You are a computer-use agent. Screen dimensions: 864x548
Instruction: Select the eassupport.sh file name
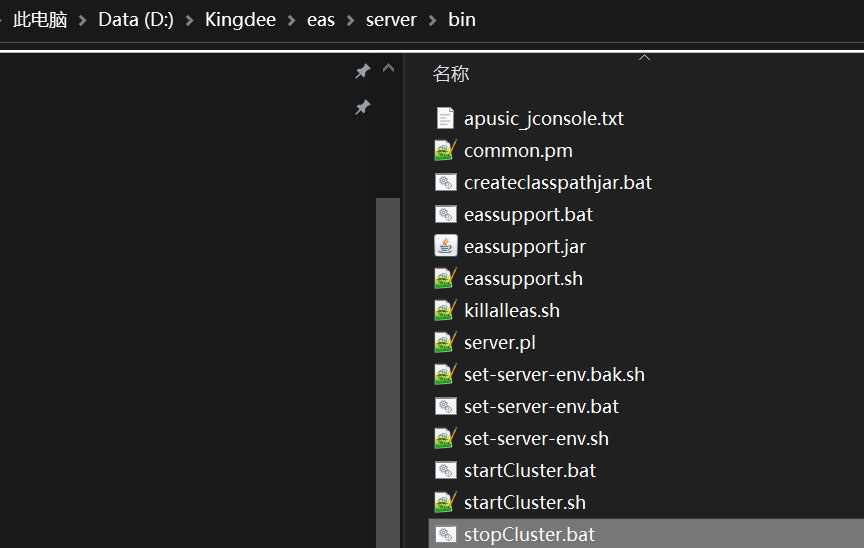click(523, 279)
